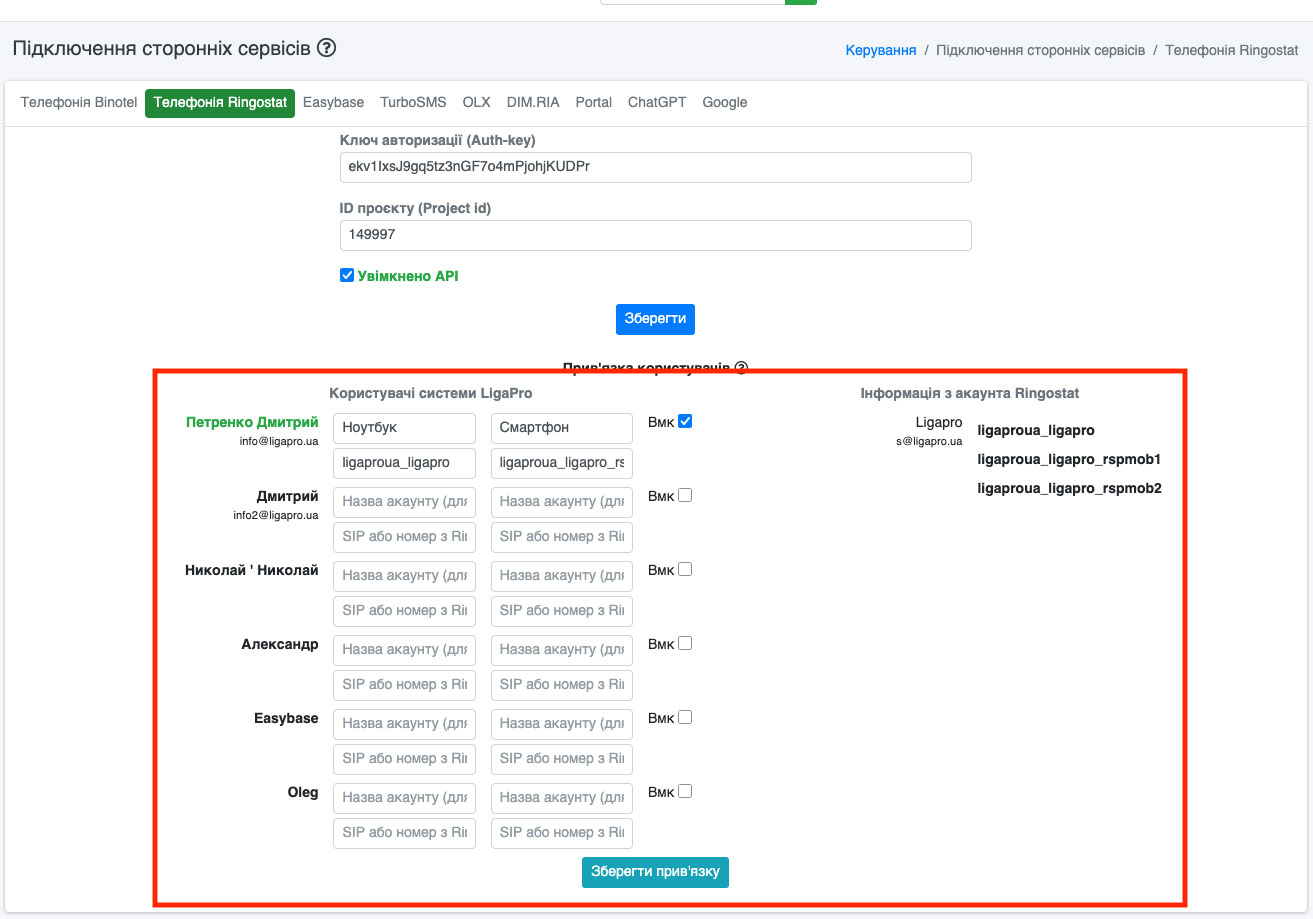The image size is (1313, 919).
Task: Click the Ringostat account email s@ligapro.ua
Action: (929, 441)
